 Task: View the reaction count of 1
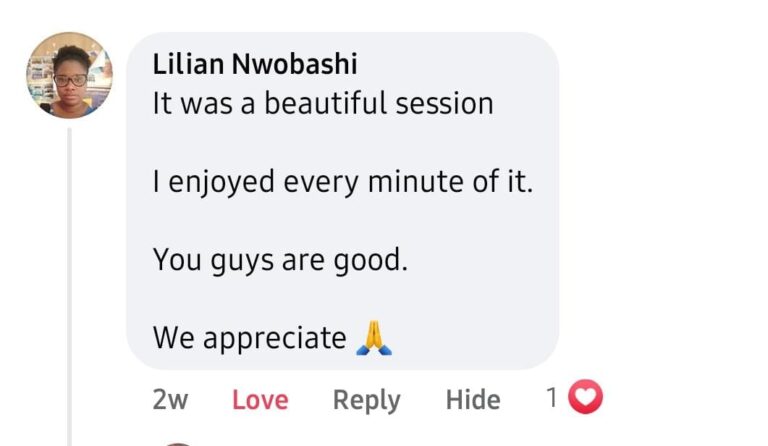(x=552, y=398)
